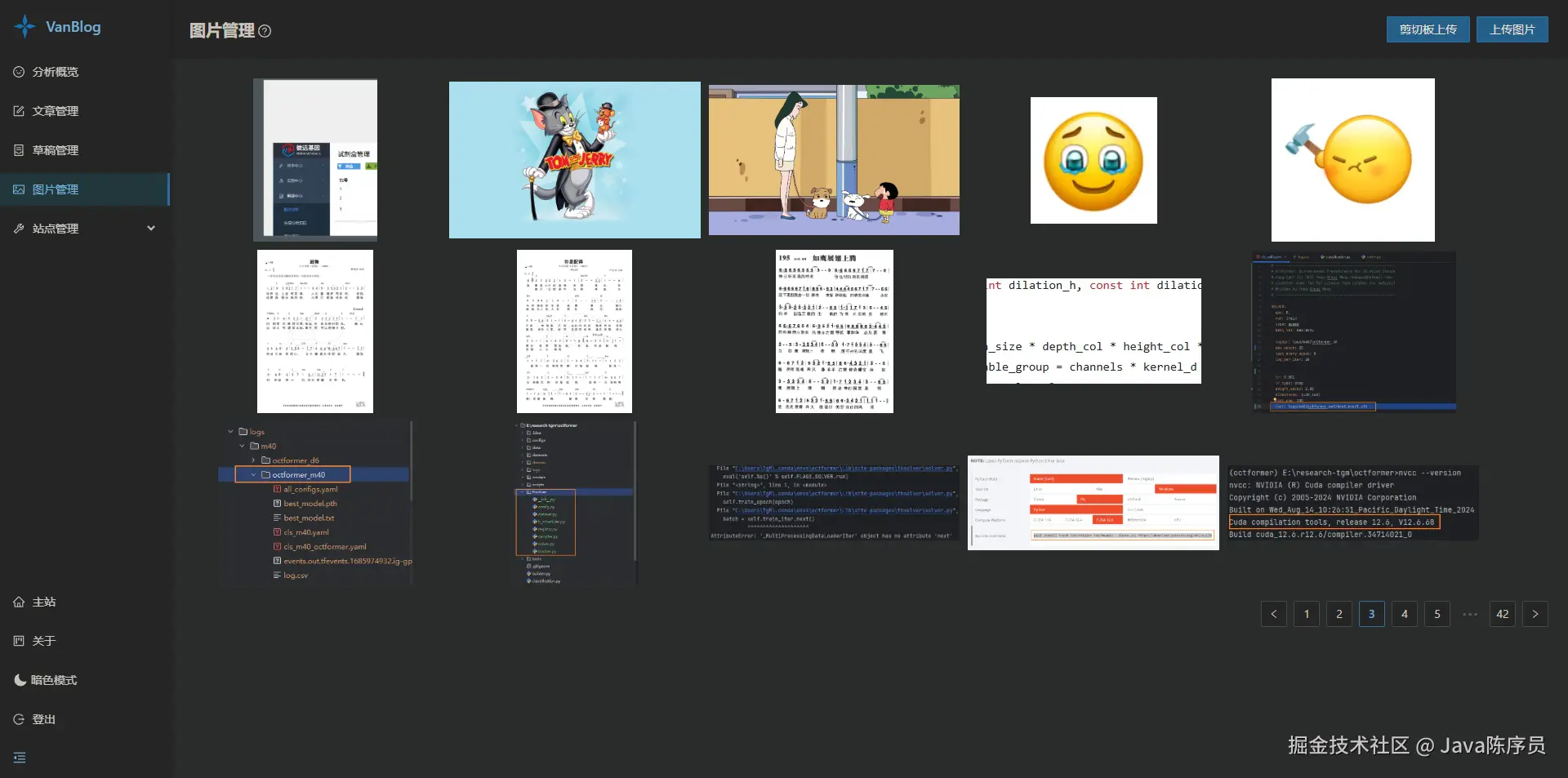Go to page 2
Image resolution: width=1568 pixels, height=778 pixels.
[1339, 614]
